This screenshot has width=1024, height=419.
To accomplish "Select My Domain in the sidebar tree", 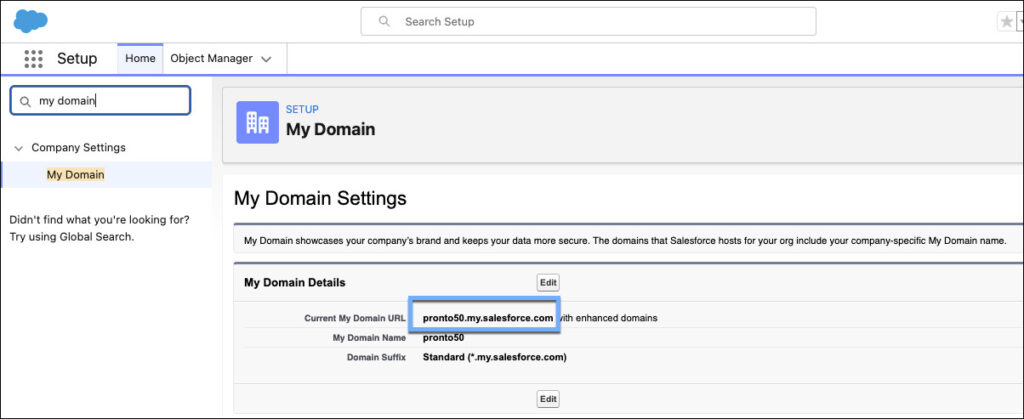I will tap(75, 175).
